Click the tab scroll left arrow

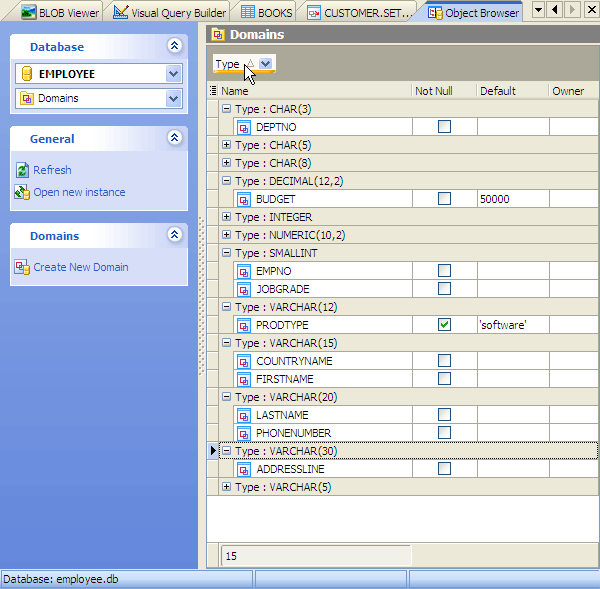click(555, 9)
